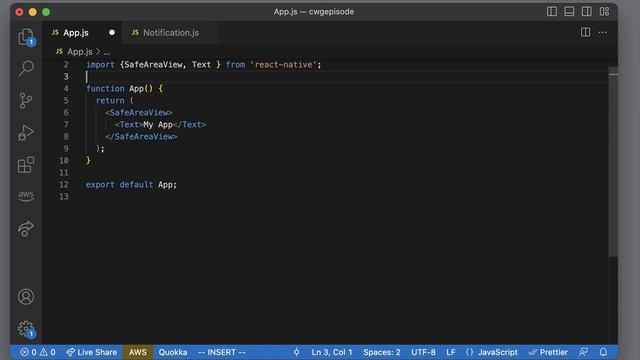Viewport: 640px width, 360px height.
Task: Click the export default App; line
Action: pyautogui.click(x=131, y=184)
